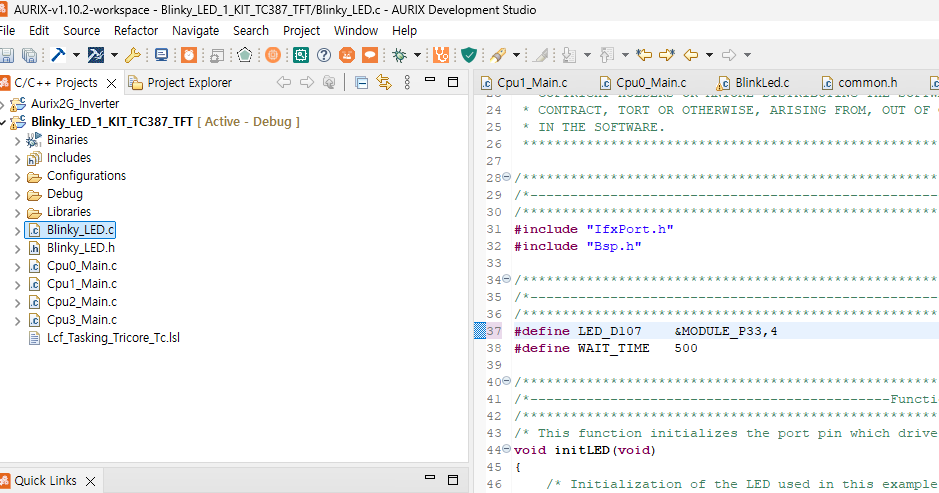Screen dimensions: 939x493
Task: Collapse all in C/C++ Projects view
Action: click(x=361, y=83)
